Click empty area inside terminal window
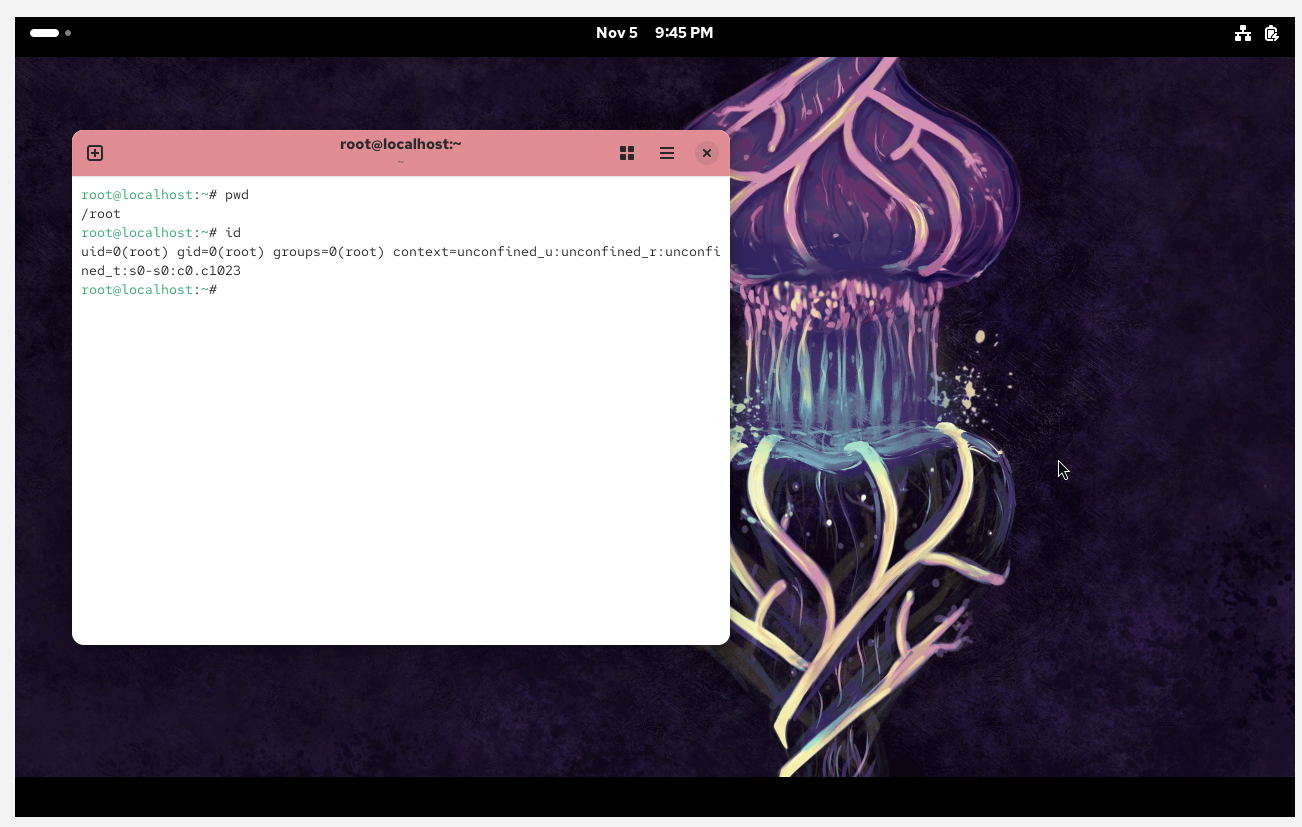This screenshot has height=827, width=1302. click(x=400, y=470)
